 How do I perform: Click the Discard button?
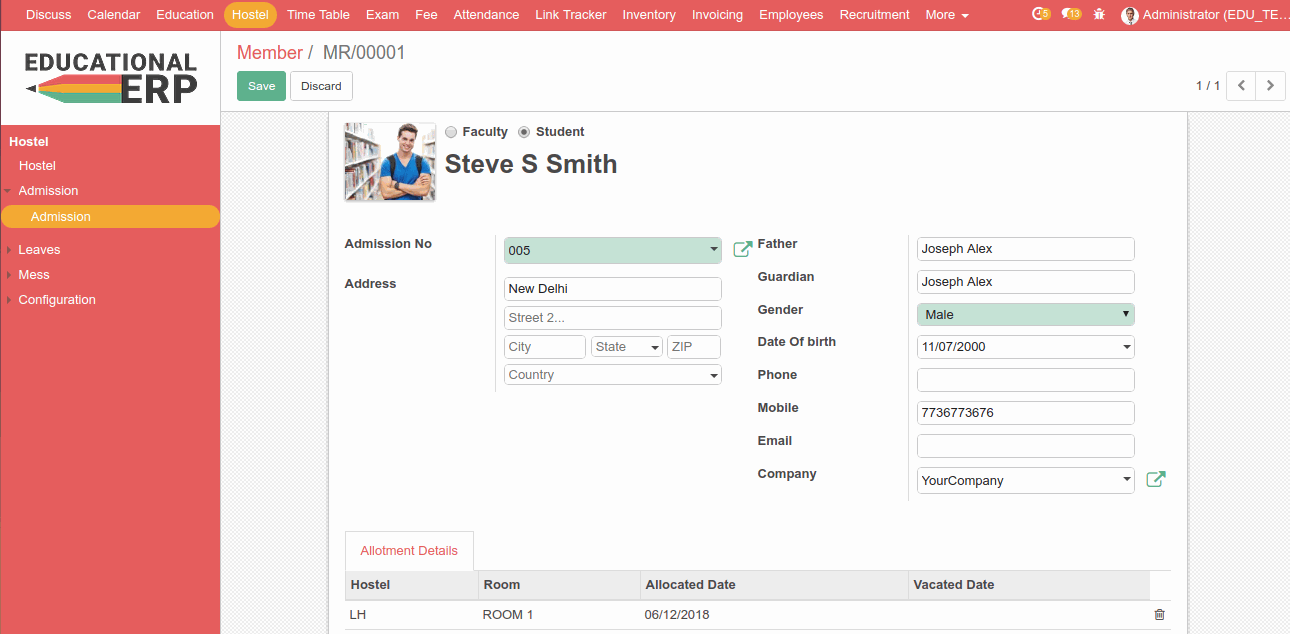click(321, 86)
